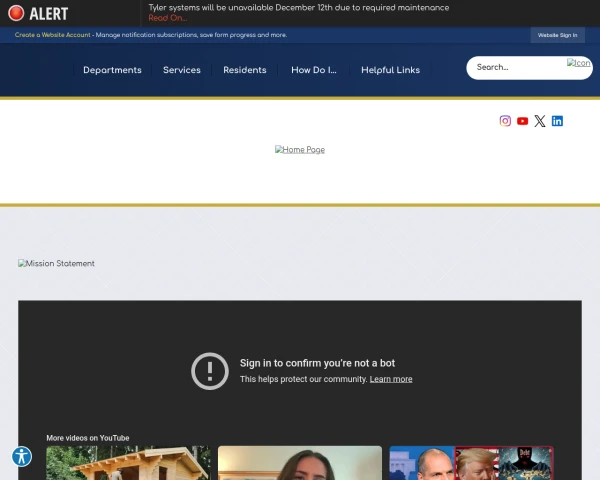600x480 pixels.
Task: Click 'Sign in to confirm you're not a bot'
Action: [x=317, y=363]
